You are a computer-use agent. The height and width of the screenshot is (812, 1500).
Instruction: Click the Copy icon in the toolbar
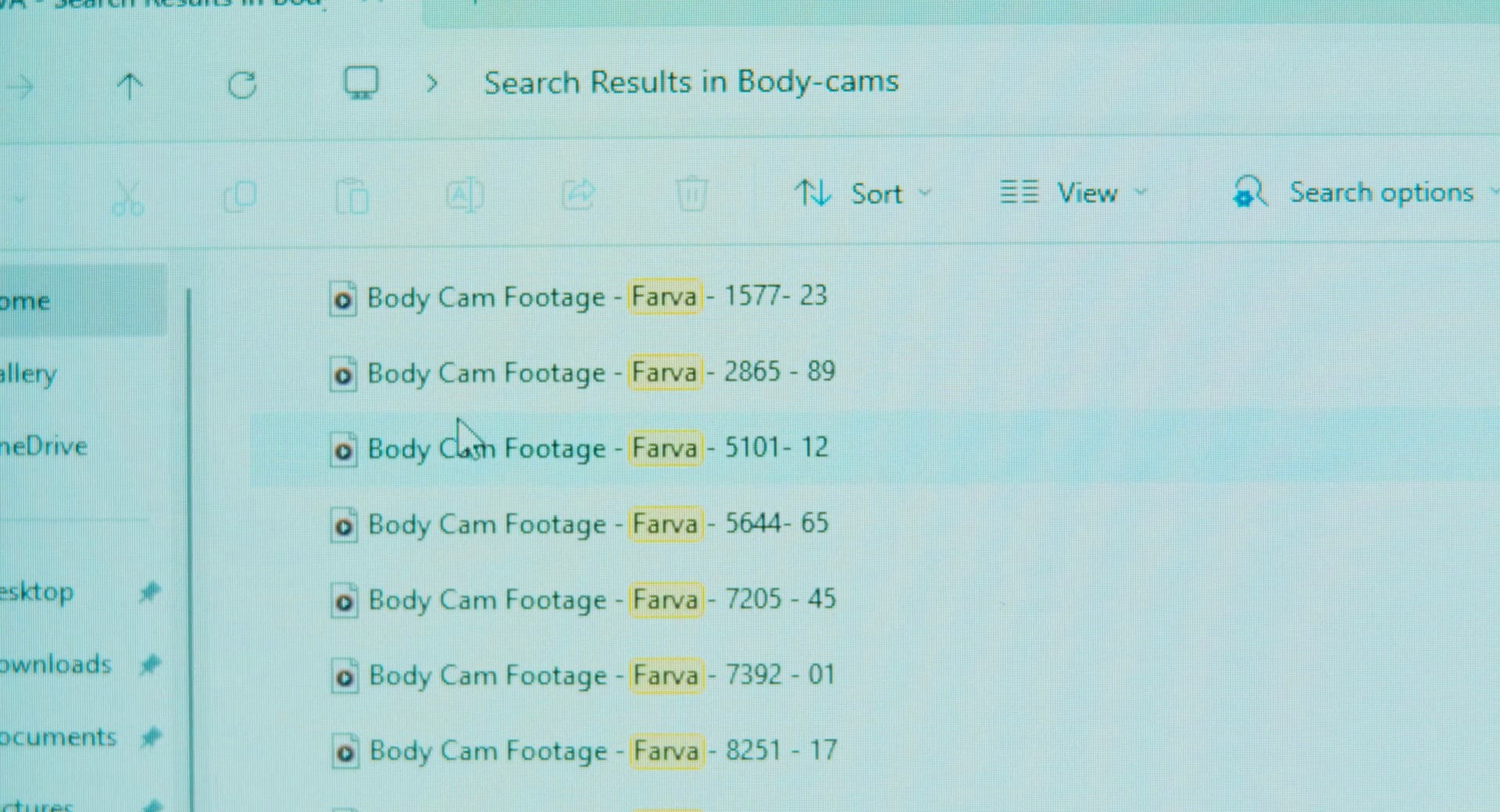[x=240, y=196]
